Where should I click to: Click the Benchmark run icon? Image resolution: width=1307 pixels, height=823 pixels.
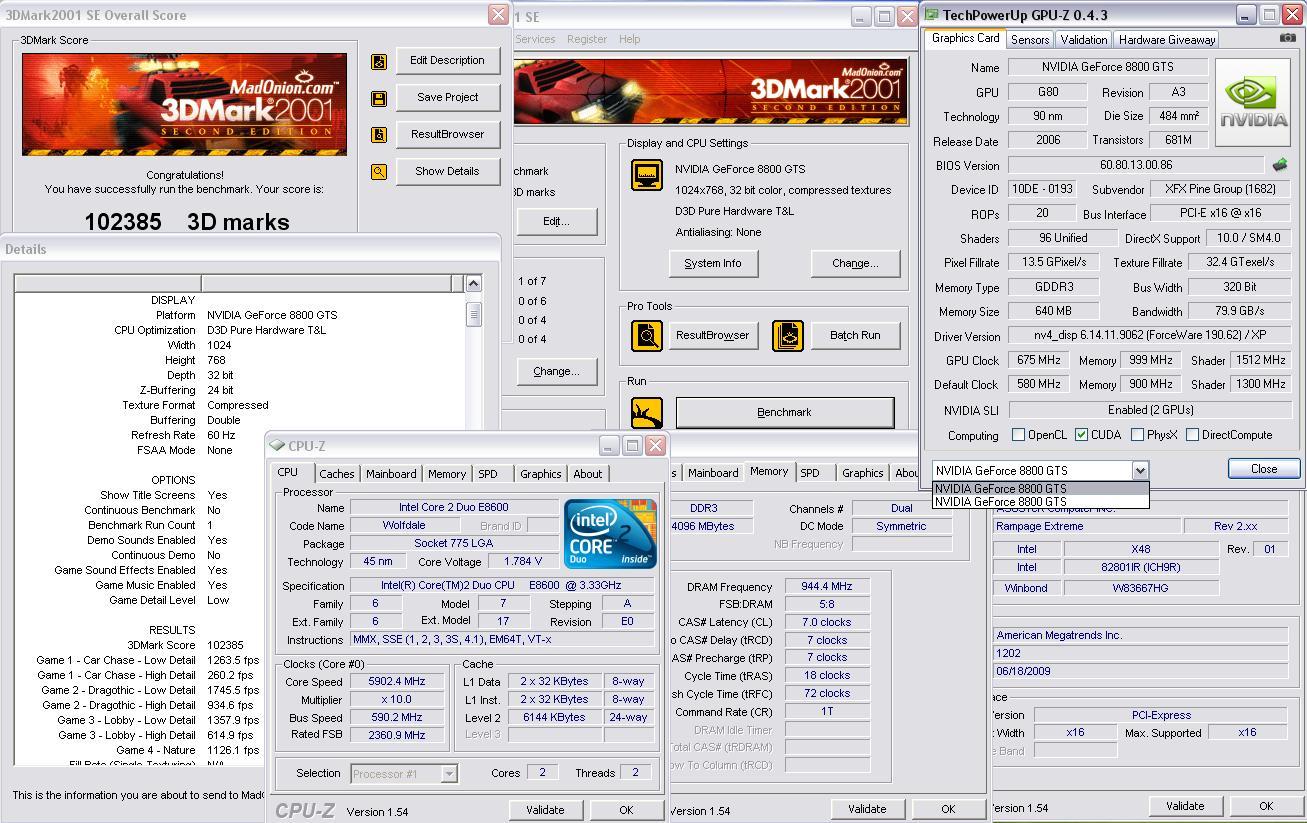click(647, 412)
